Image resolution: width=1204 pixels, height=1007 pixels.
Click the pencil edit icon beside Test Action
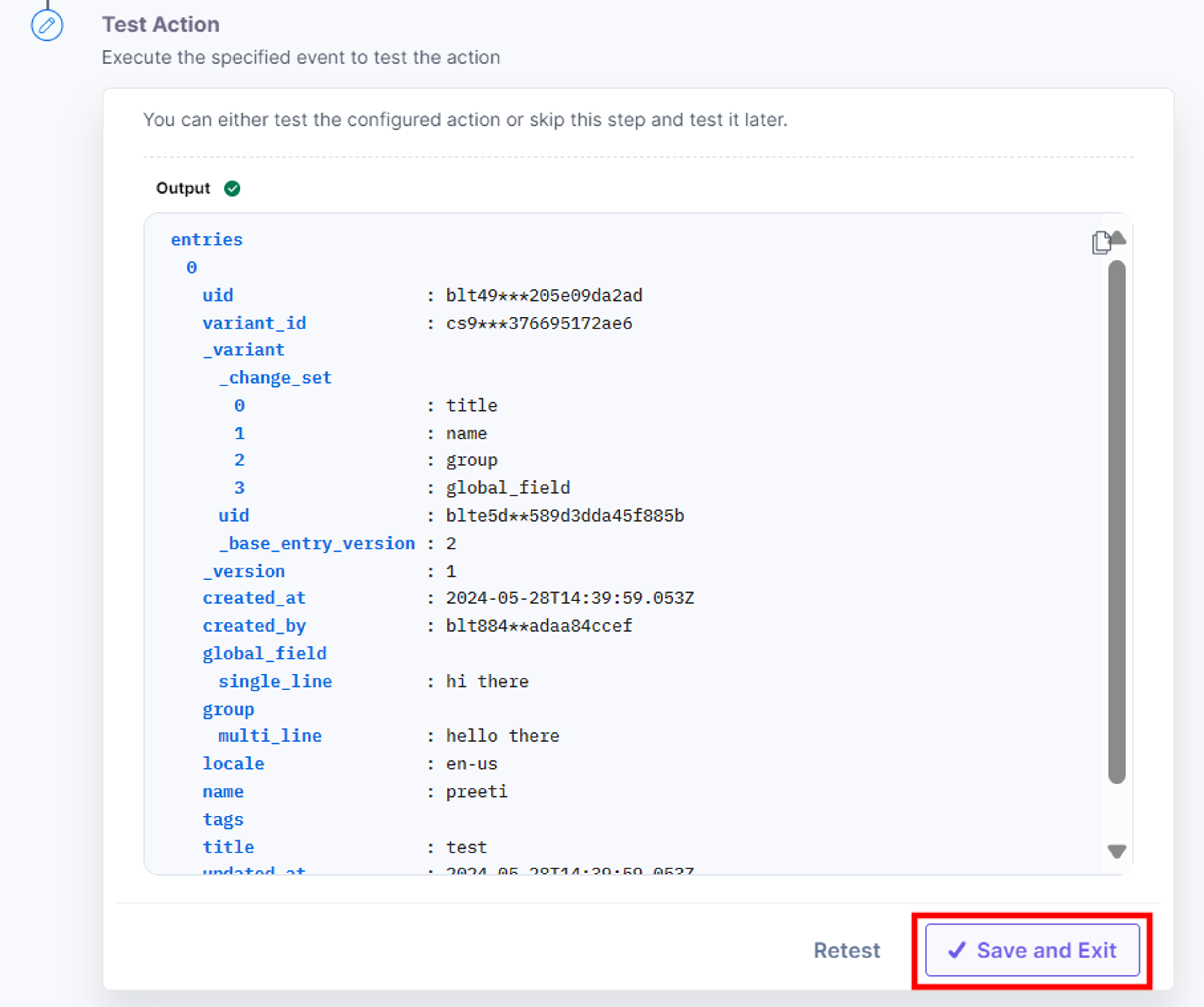point(47,25)
